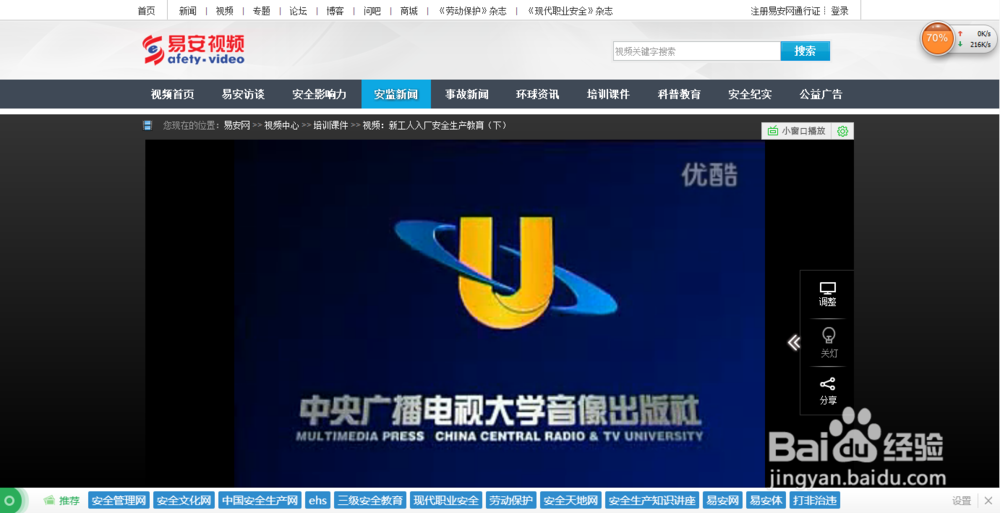Open the 事故新闻 nav tab
The width and height of the screenshot is (1000, 513).
[467, 94]
